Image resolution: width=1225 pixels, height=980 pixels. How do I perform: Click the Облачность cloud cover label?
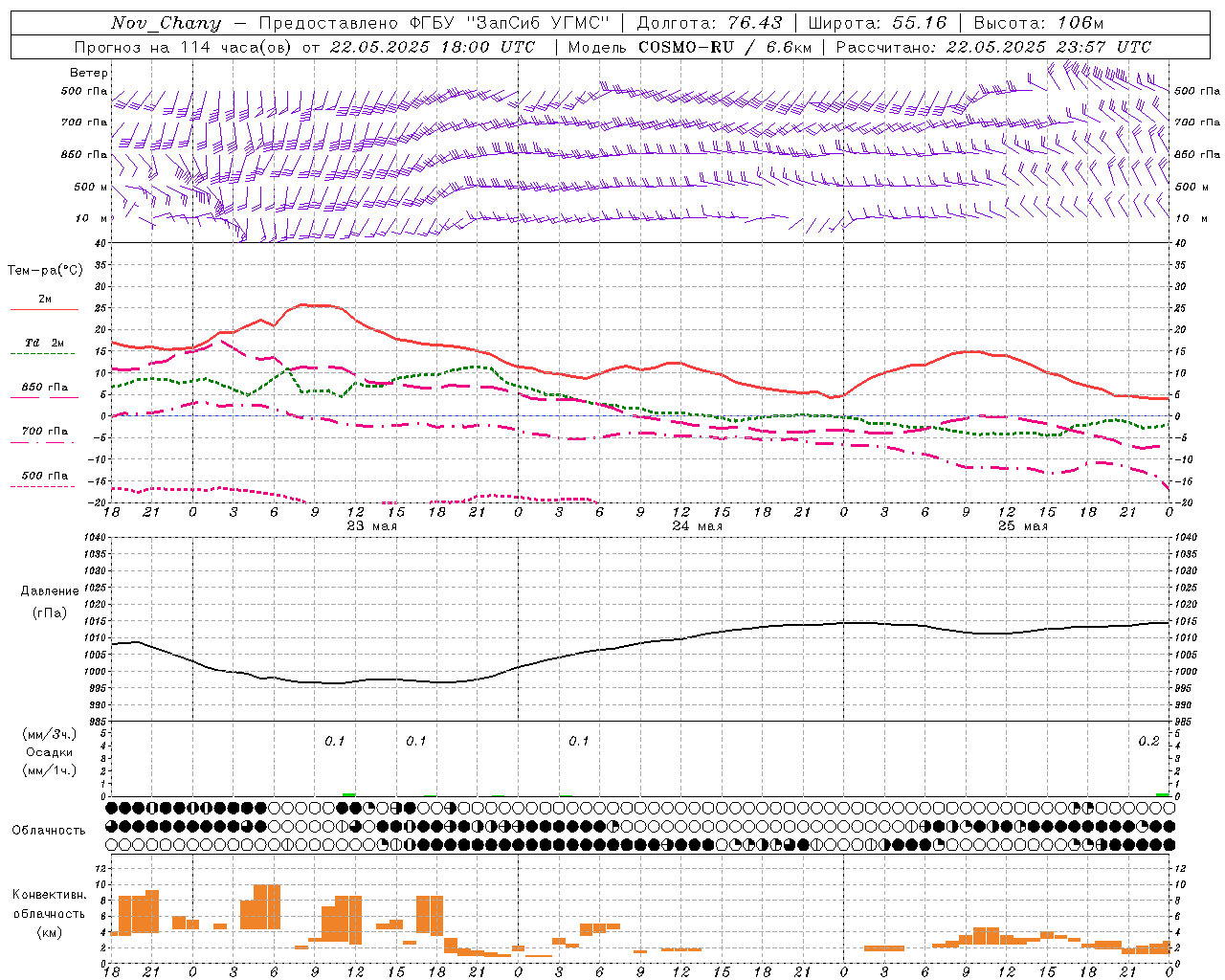pos(49,831)
